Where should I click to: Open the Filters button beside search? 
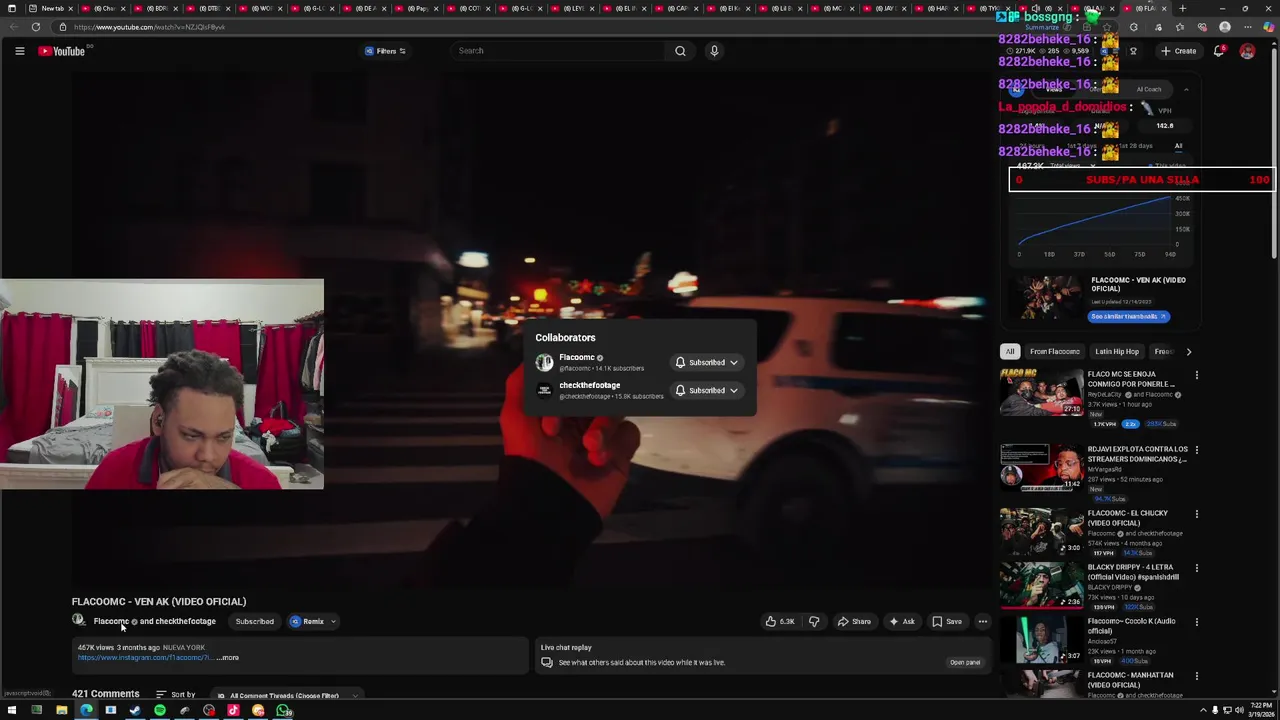pyautogui.click(x=385, y=51)
